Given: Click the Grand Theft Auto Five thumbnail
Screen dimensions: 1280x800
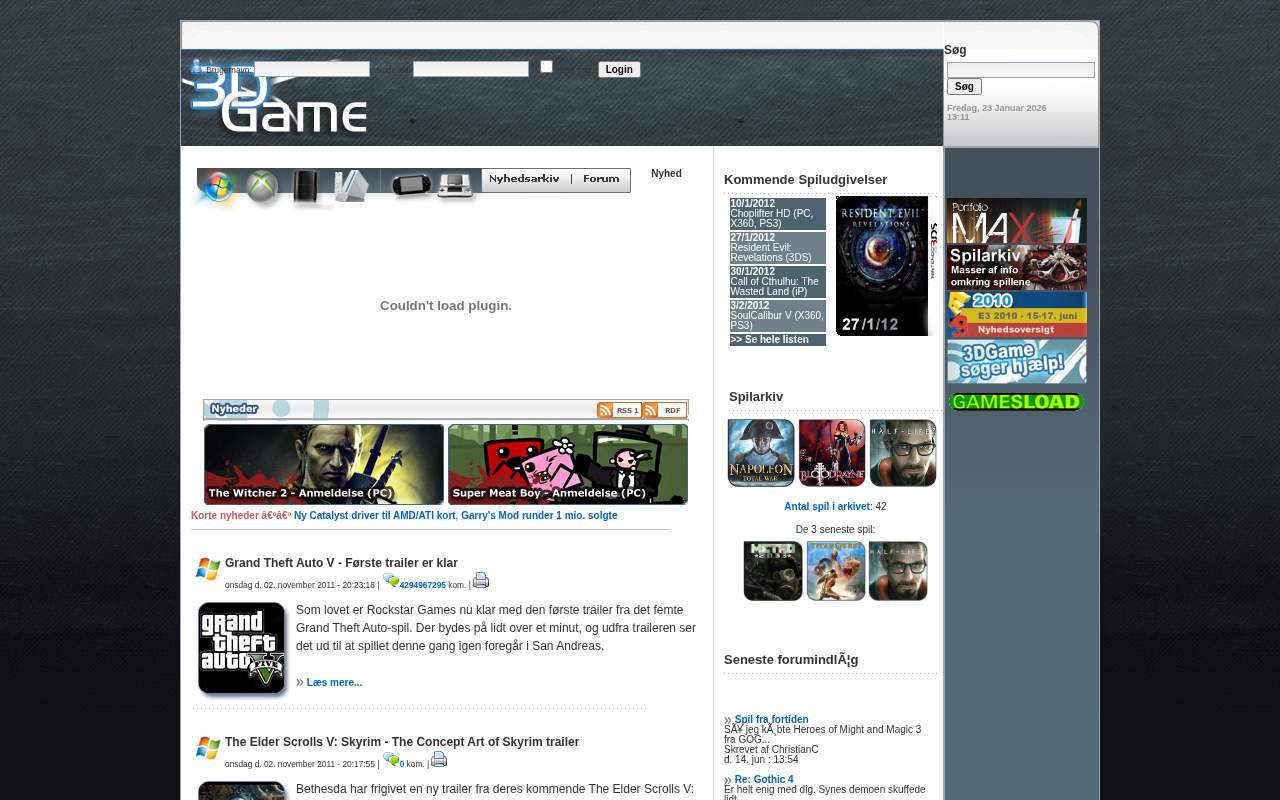Looking at the screenshot, I should 243,649.
